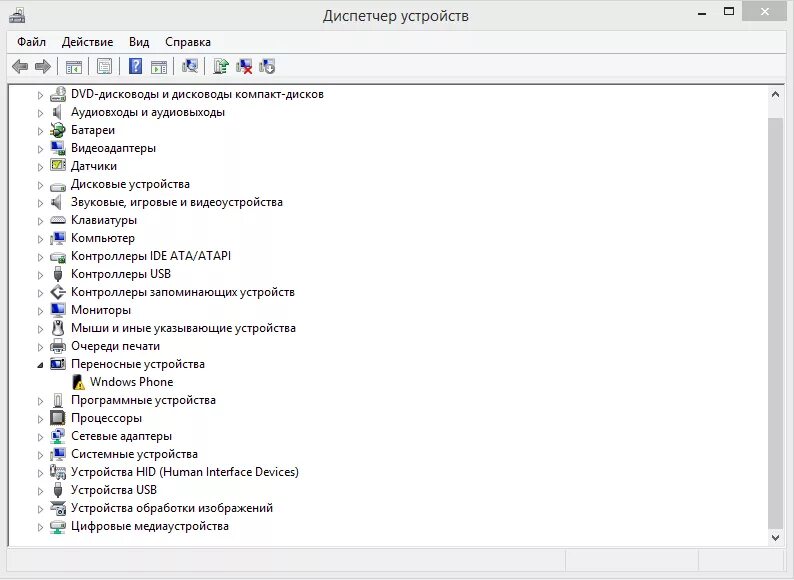Expand Устройства HID arrow
The image size is (794, 580).
(x=41, y=473)
